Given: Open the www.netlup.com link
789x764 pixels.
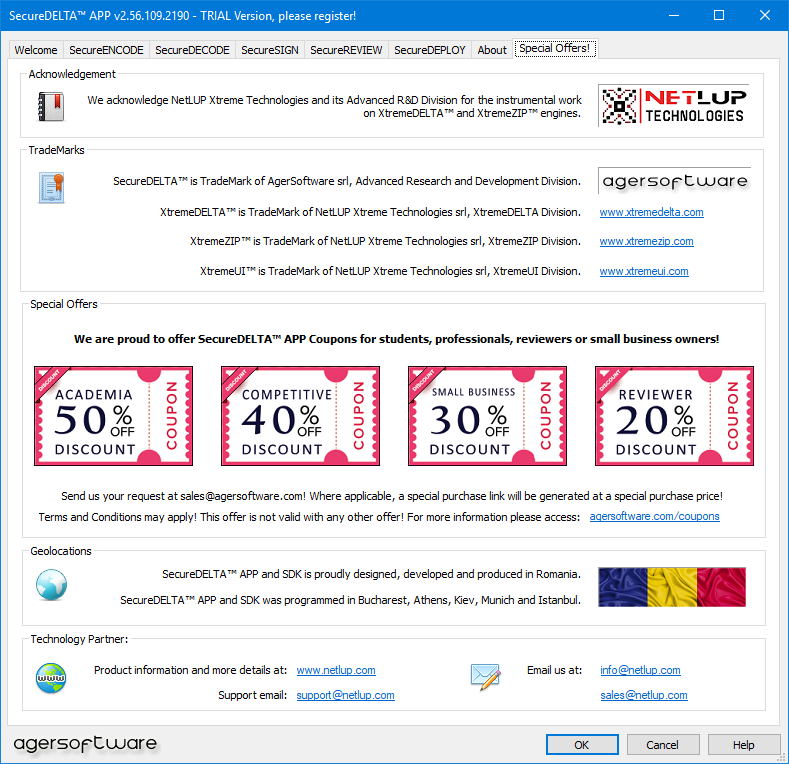Looking at the screenshot, I should (x=336, y=670).
